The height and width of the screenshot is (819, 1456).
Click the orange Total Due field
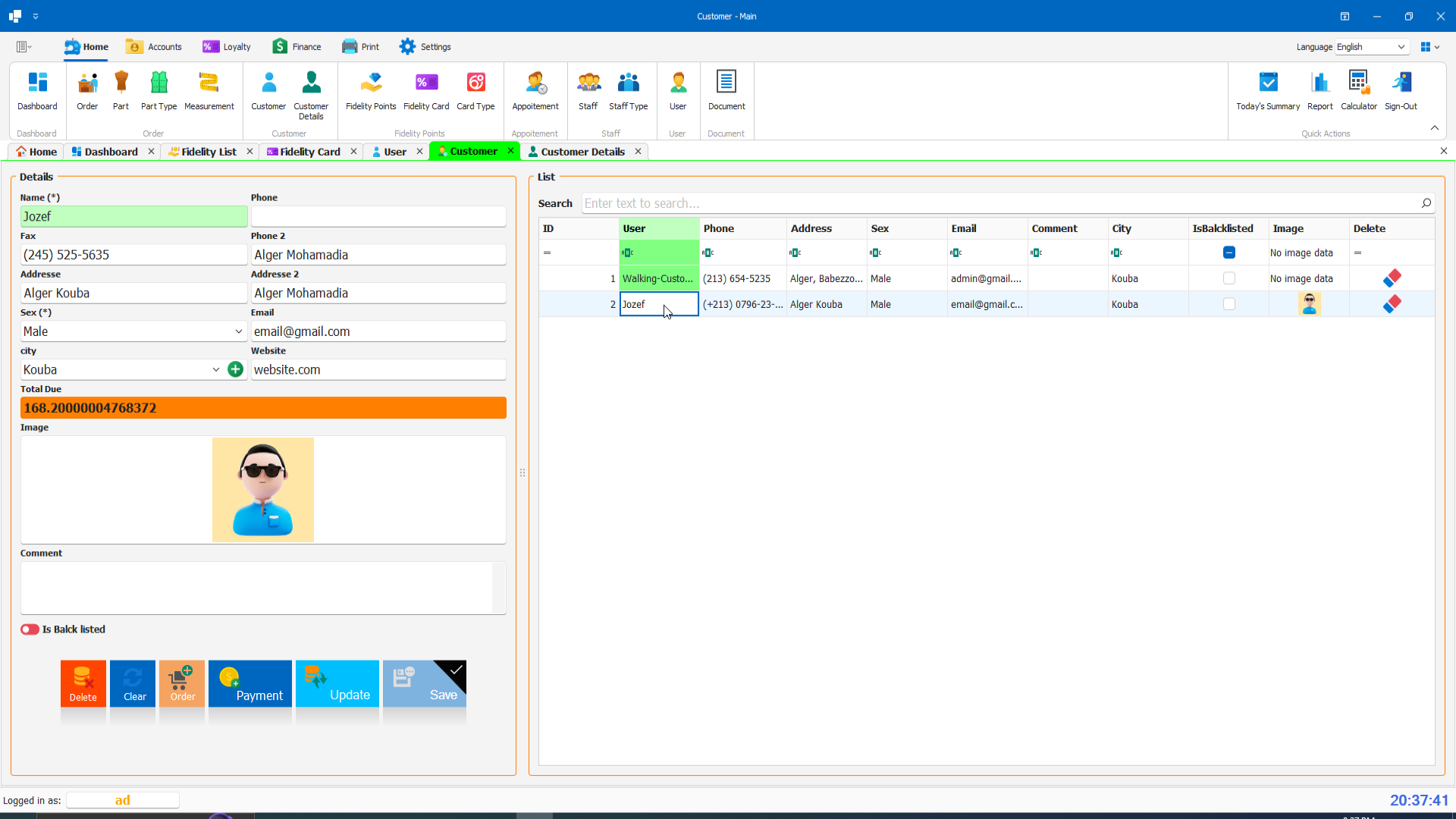click(x=263, y=408)
